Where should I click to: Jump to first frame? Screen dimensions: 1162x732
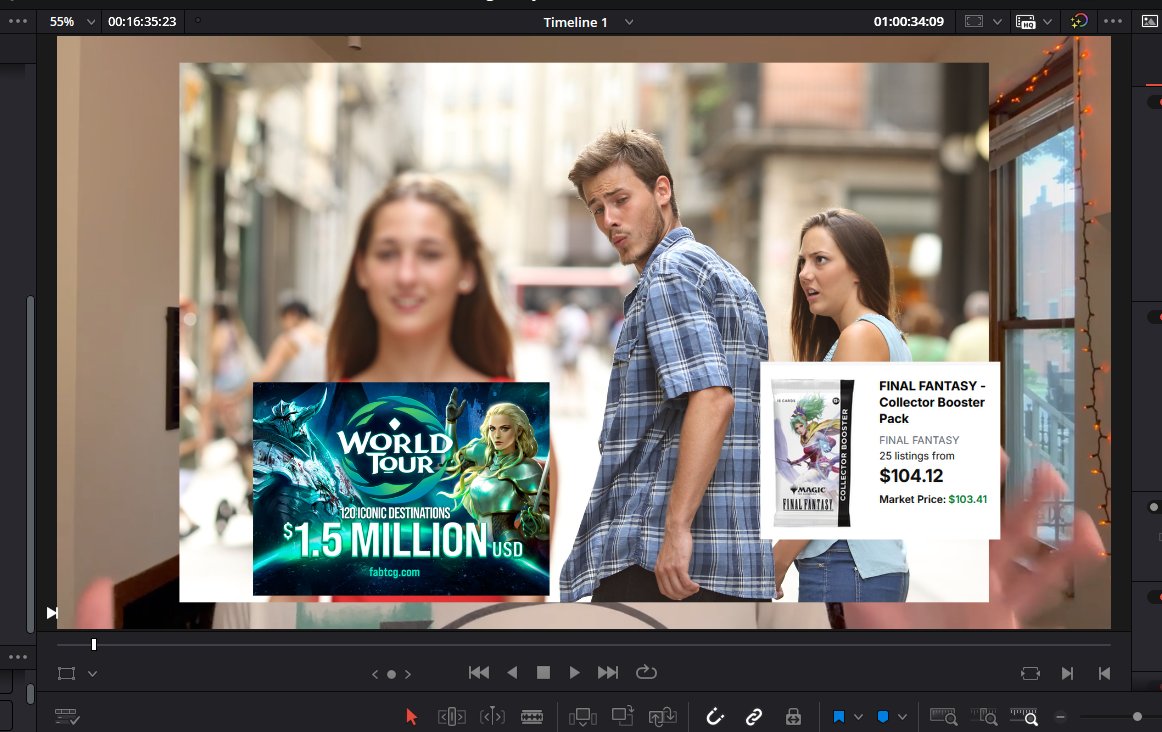[x=479, y=672]
